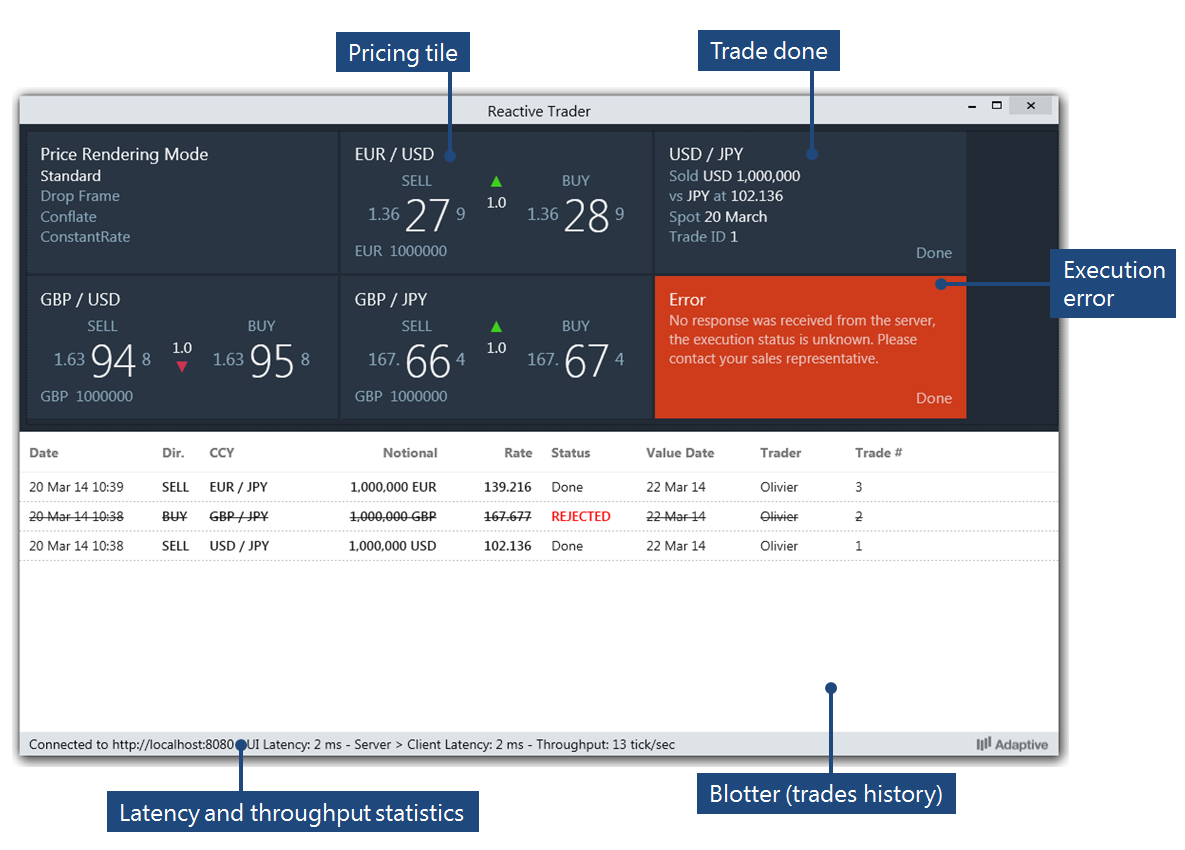Screen dimensions: 1185x850
Task: Click EUR / USD SELL price 1.36 27 9
Action: coord(416,215)
